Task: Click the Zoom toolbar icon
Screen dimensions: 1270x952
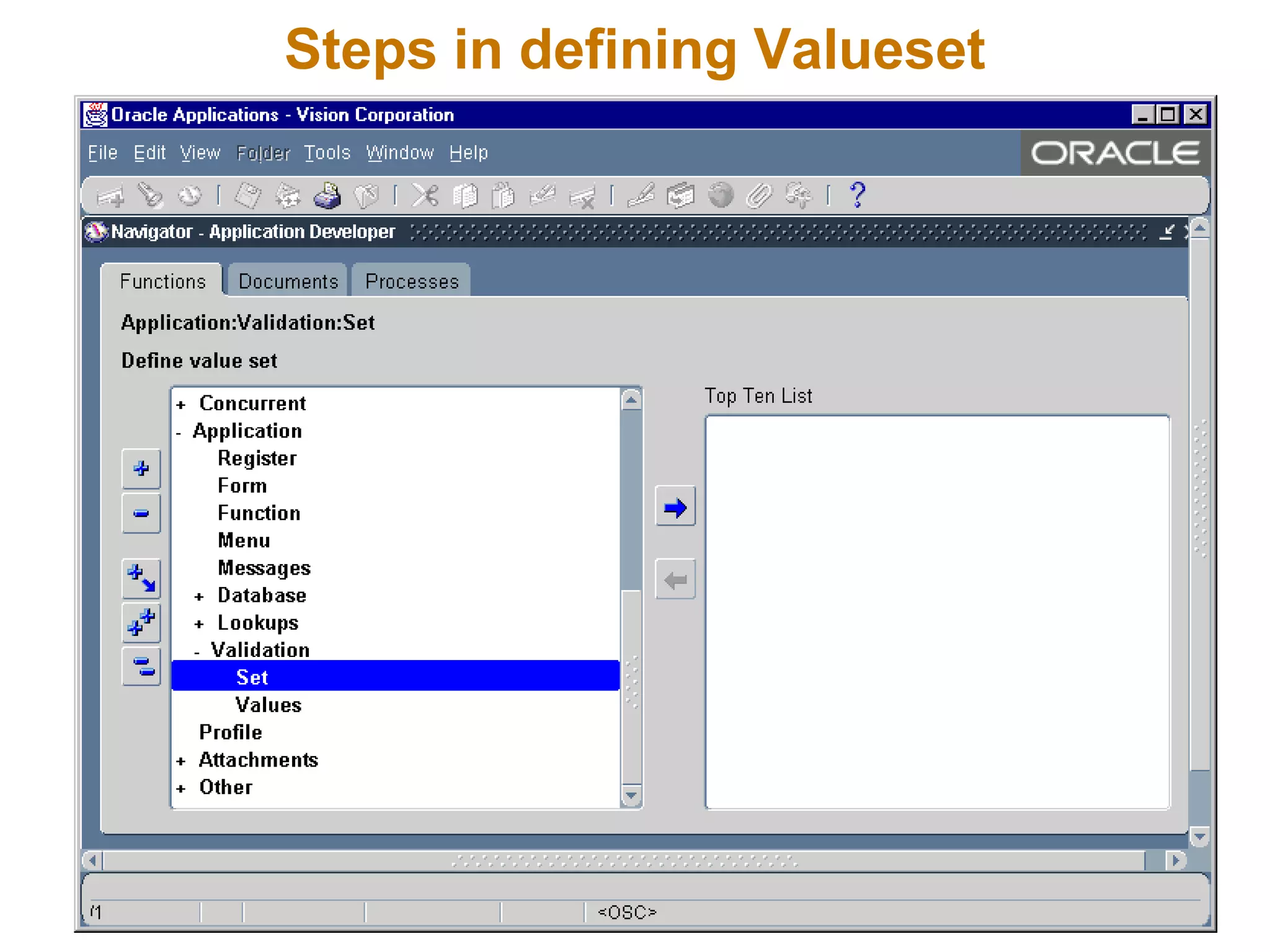Action: click(680, 196)
